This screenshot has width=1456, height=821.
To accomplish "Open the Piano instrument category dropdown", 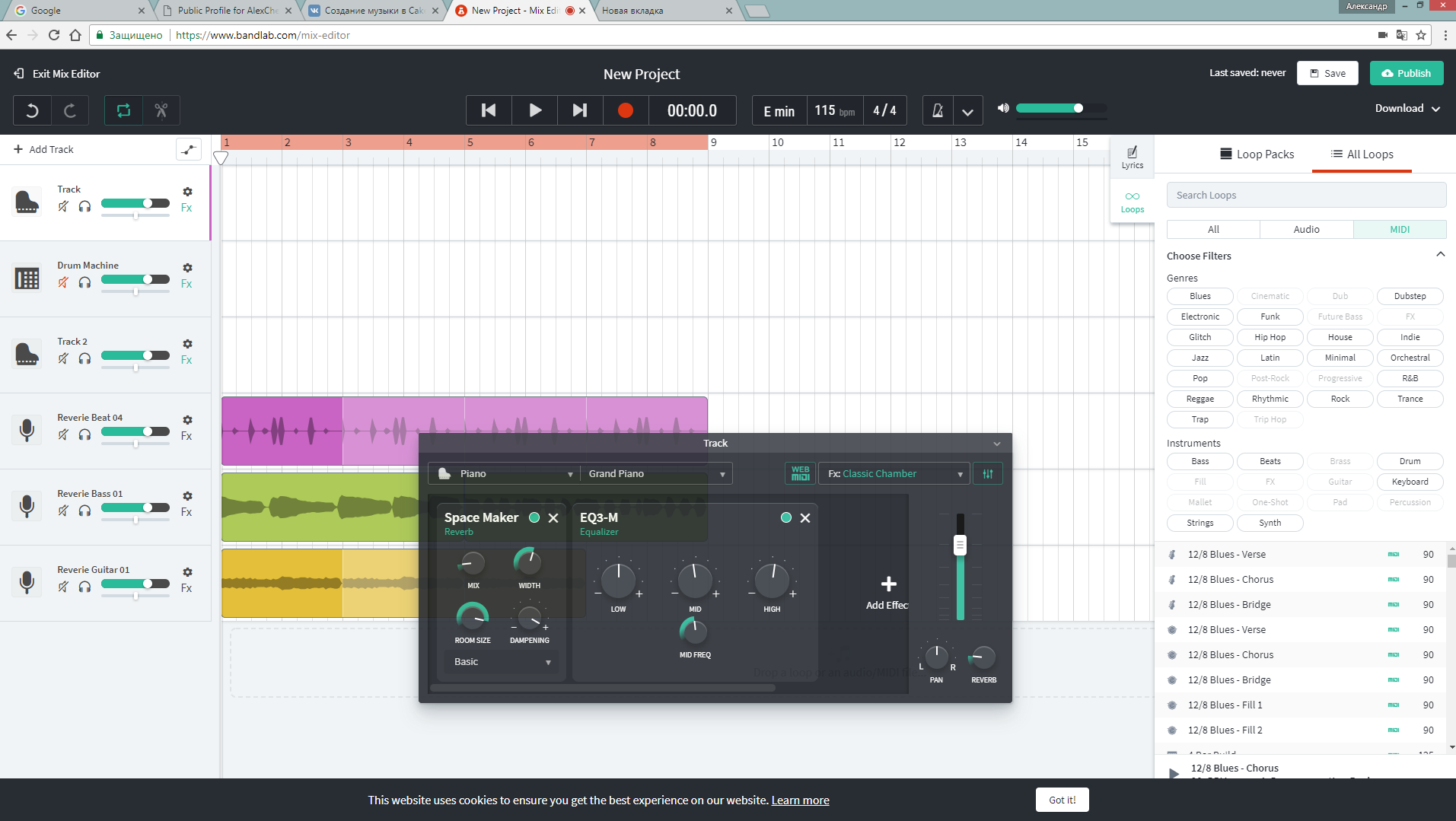I will tap(504, 473).
